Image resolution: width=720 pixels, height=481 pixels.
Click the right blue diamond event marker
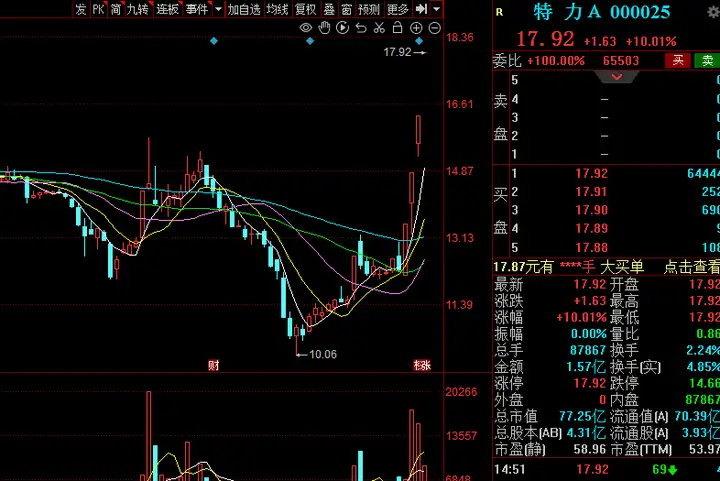419,41
